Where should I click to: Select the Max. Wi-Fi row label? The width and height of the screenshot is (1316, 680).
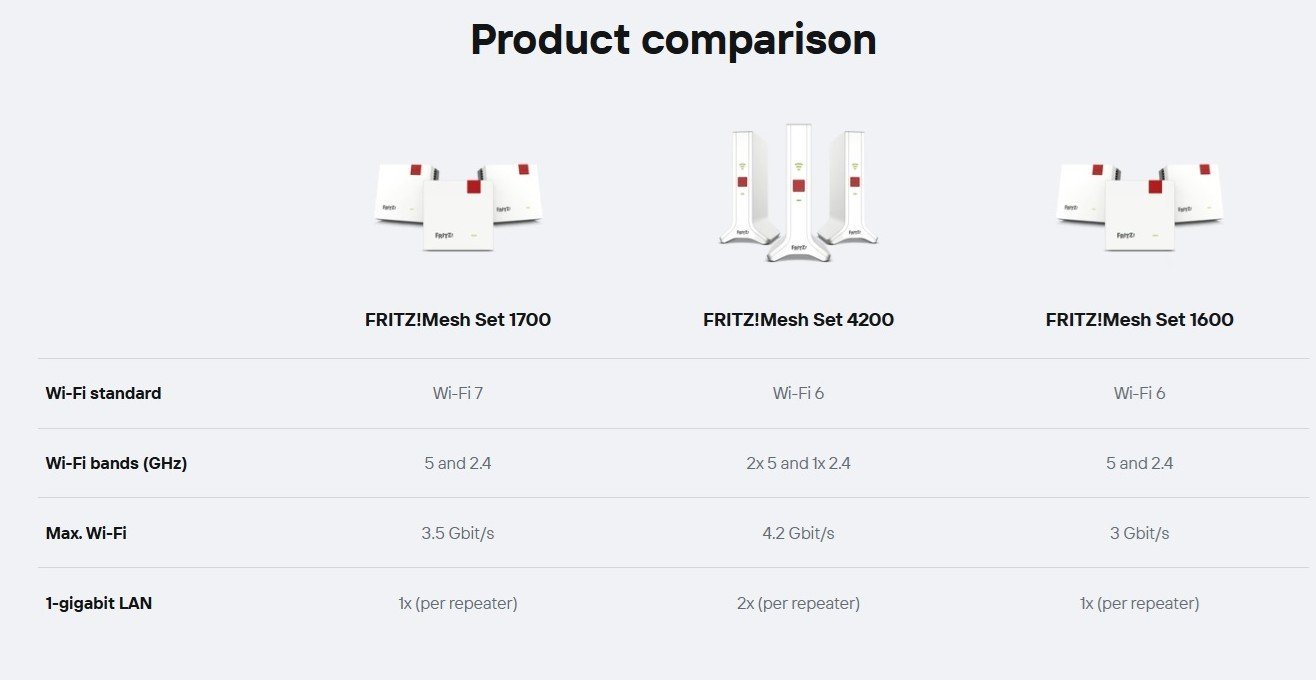86,533
